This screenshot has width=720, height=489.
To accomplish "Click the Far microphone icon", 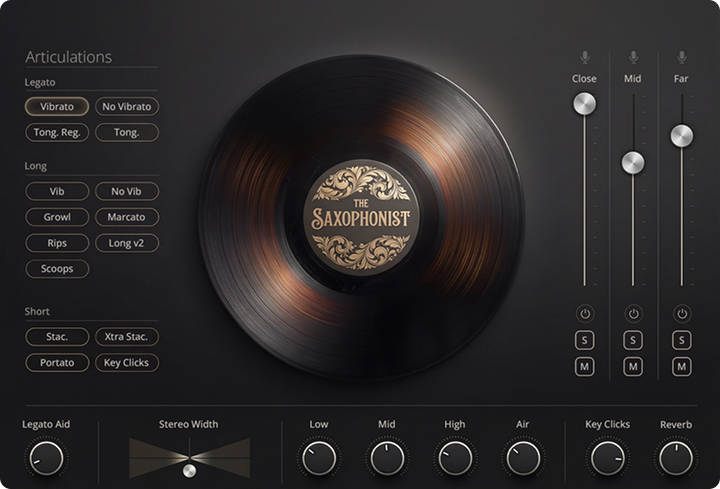I will tap(682, 57).
